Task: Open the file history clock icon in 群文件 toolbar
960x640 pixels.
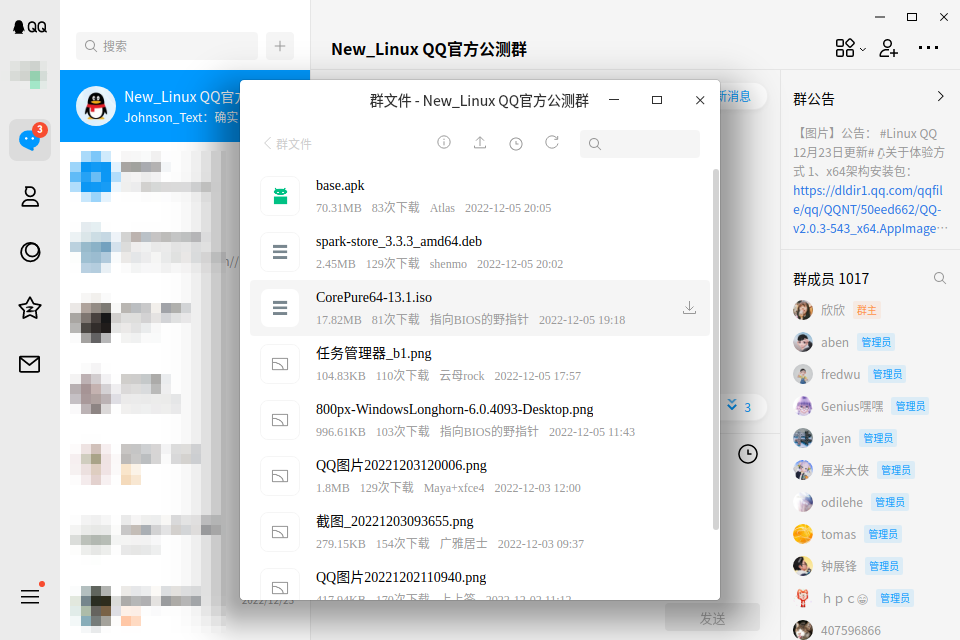Action: click(516, 143)
